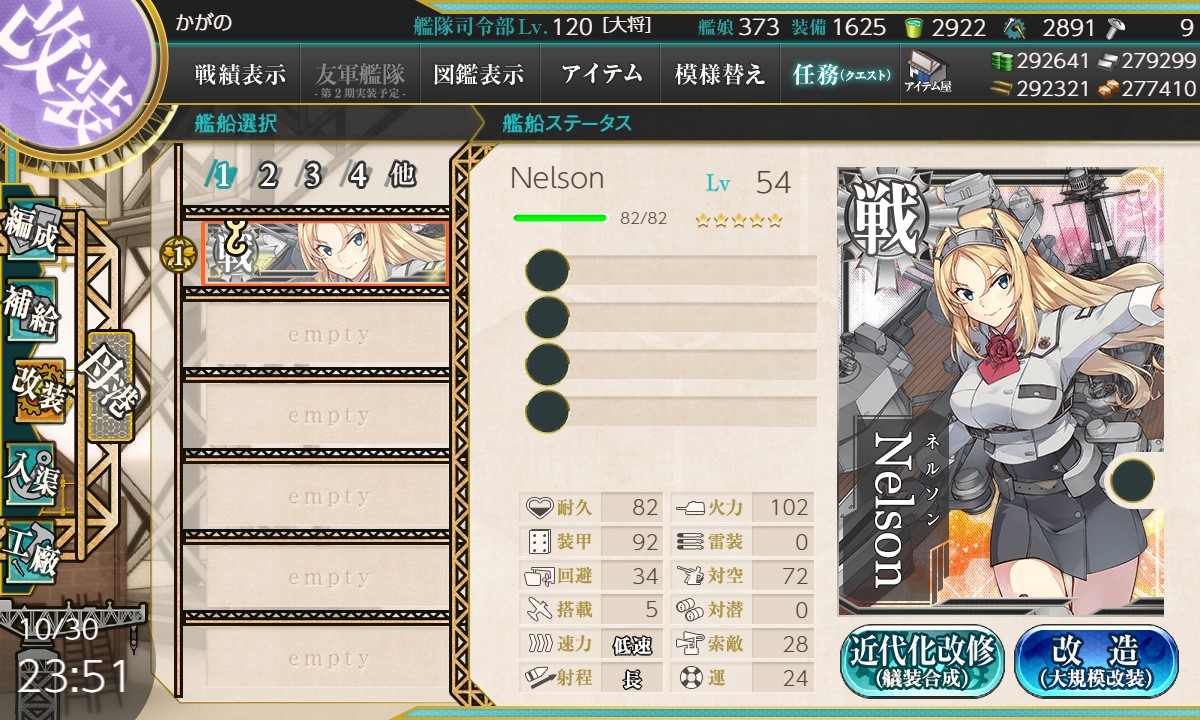
Task: Select the Nelson ship banner in slot 1
Action: coord(325,254)
